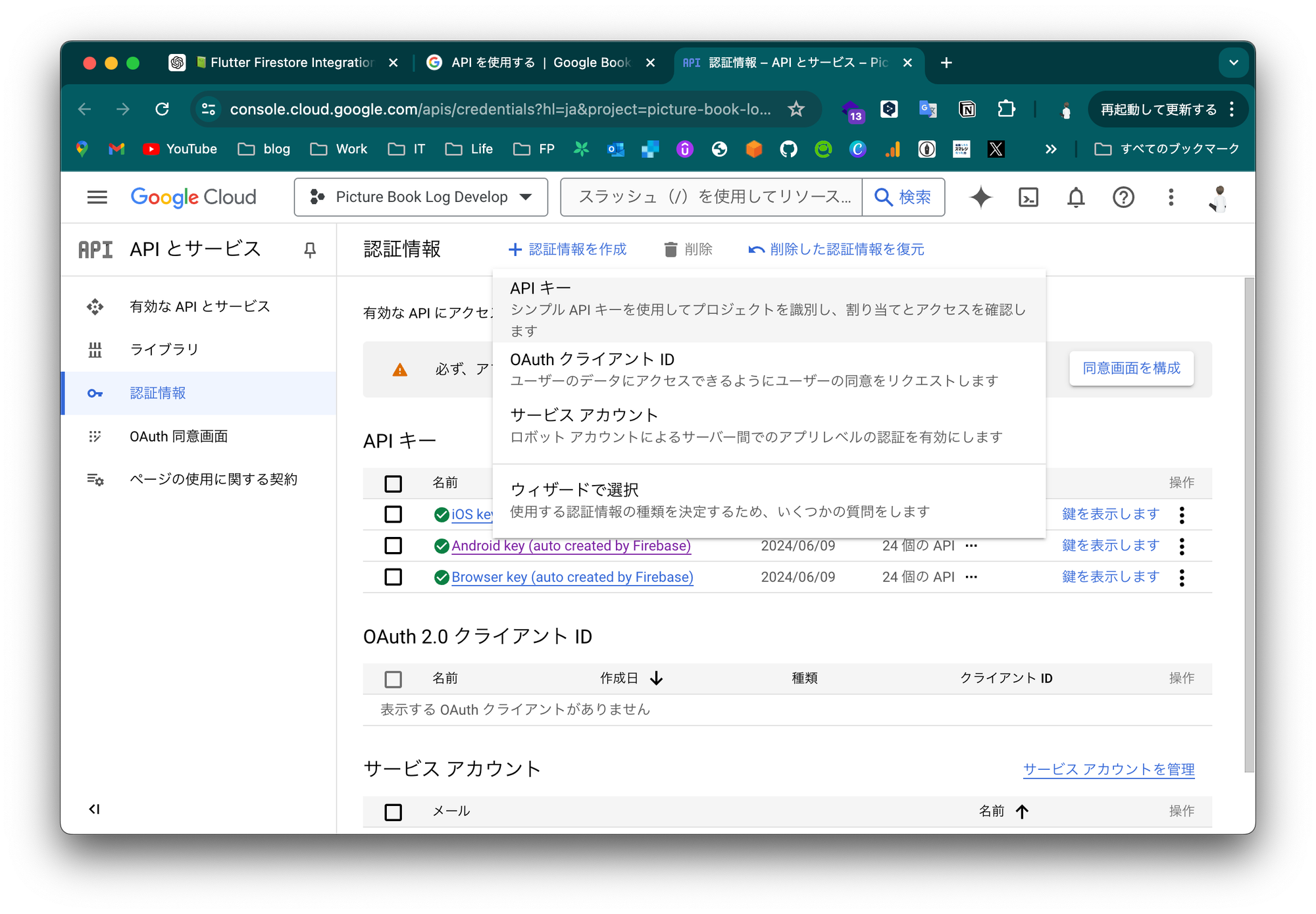Open サービス アカウントを管理 link
The width and height of the screenshot is (1316, 914).
tap(1108, 768)
